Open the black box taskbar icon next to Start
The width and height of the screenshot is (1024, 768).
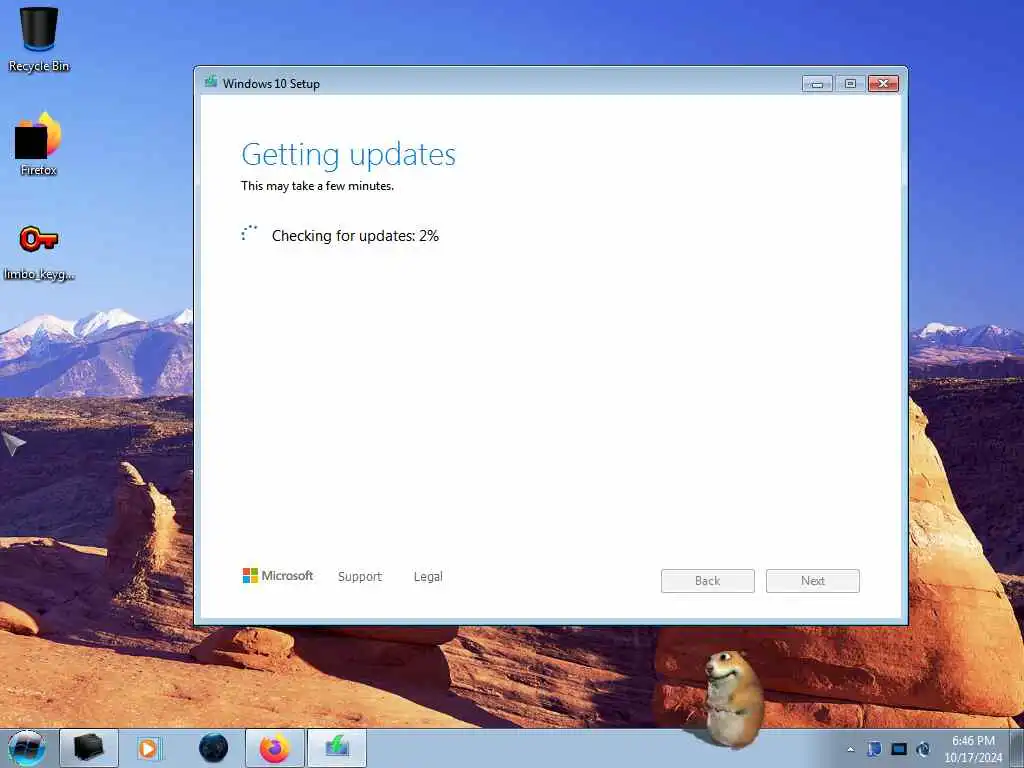[88, 748]
